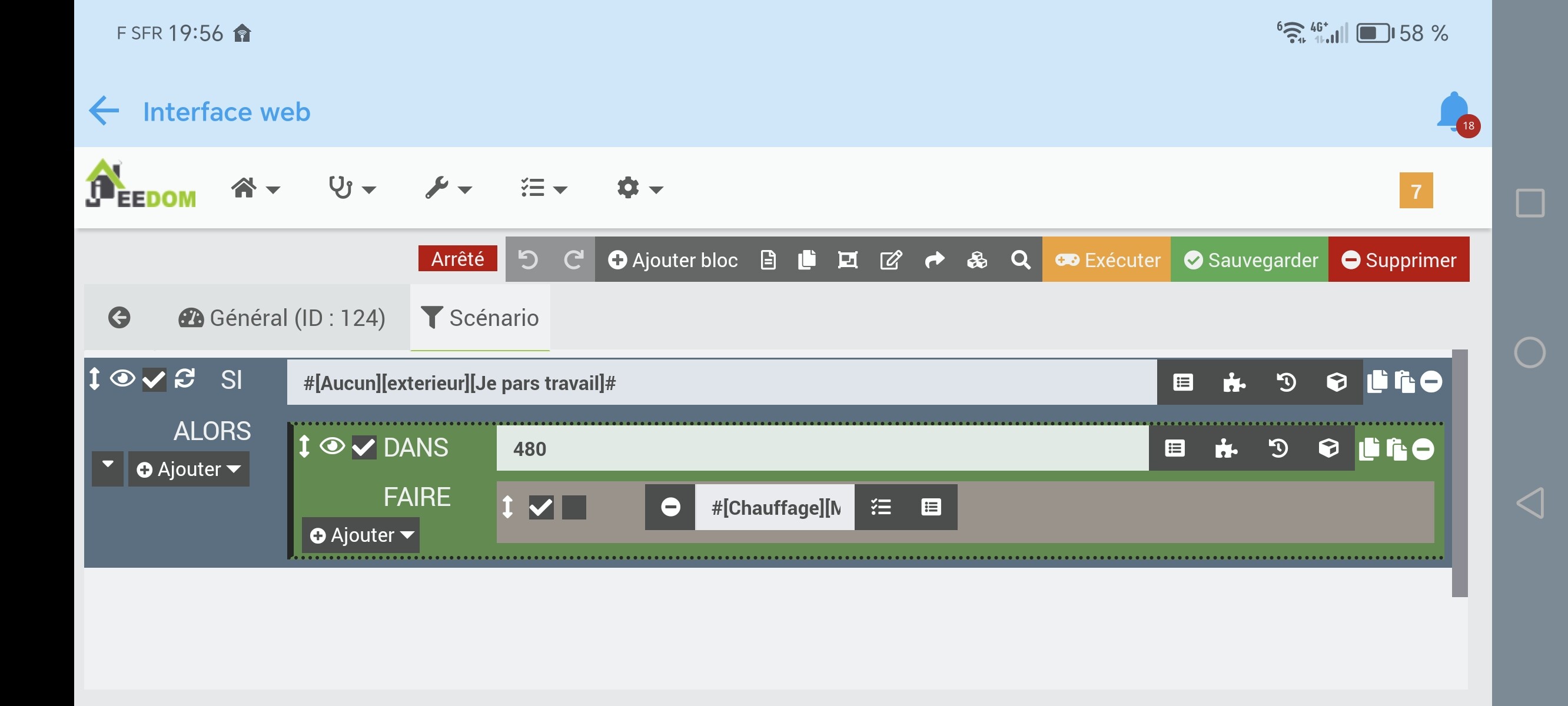The width and height of the screenshot is (1568, 706).
Task: Click the history clock icon in DANS row
Action: (x=1278, y=448)
